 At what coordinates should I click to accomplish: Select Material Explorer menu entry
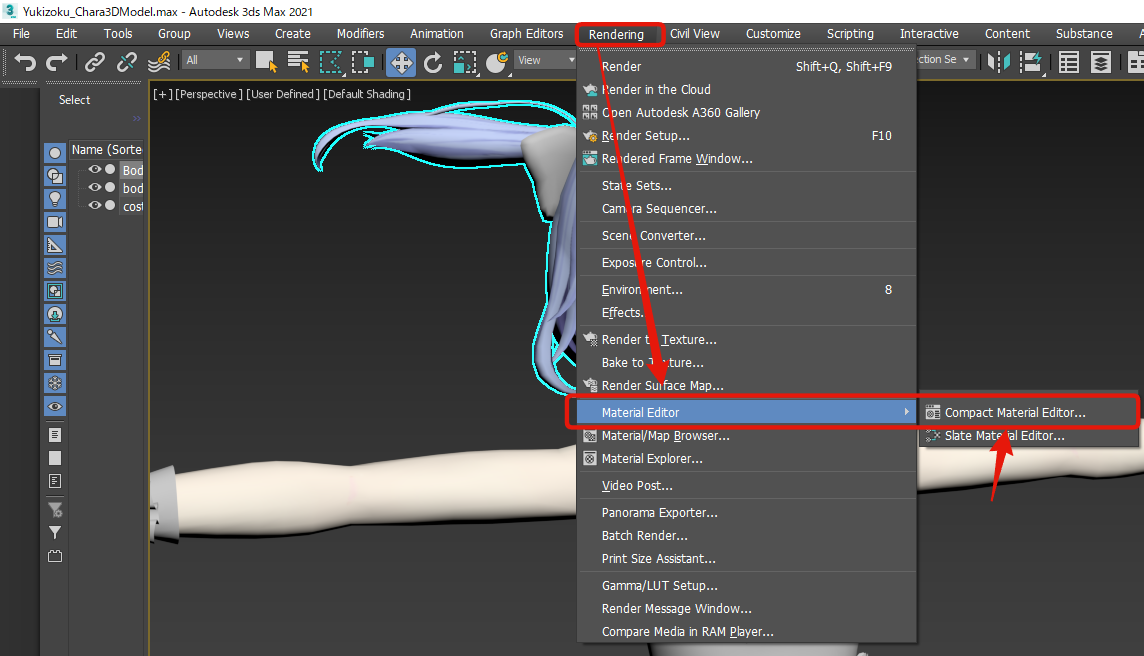point(747,458)
